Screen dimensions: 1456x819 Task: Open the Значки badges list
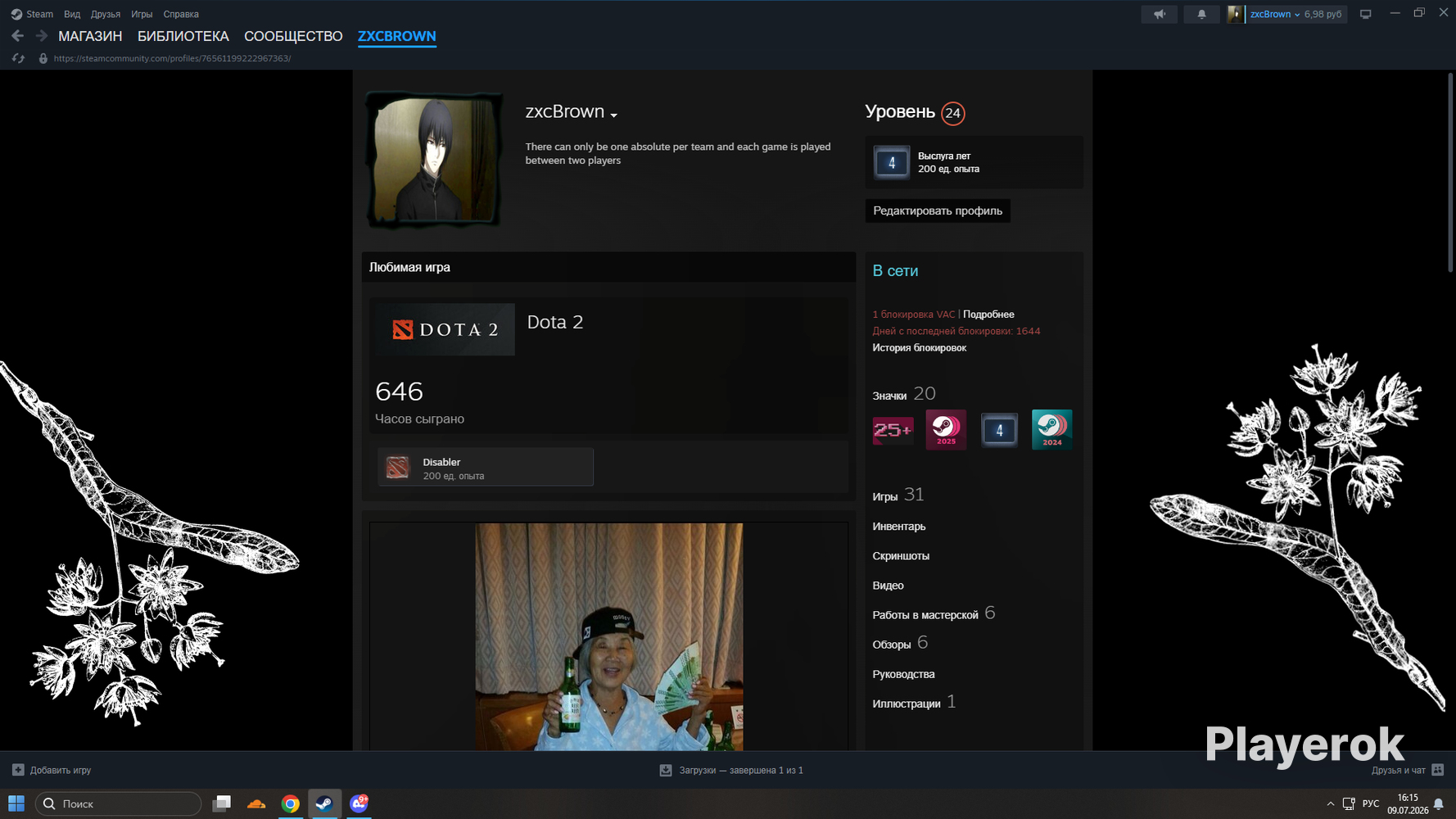[889, 396]
